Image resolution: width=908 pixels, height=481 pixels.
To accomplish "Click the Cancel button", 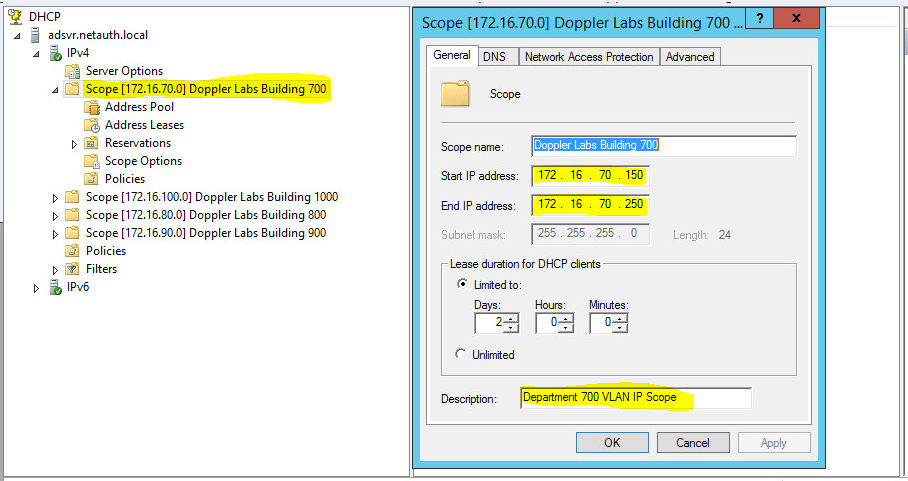I will point(693,443).
